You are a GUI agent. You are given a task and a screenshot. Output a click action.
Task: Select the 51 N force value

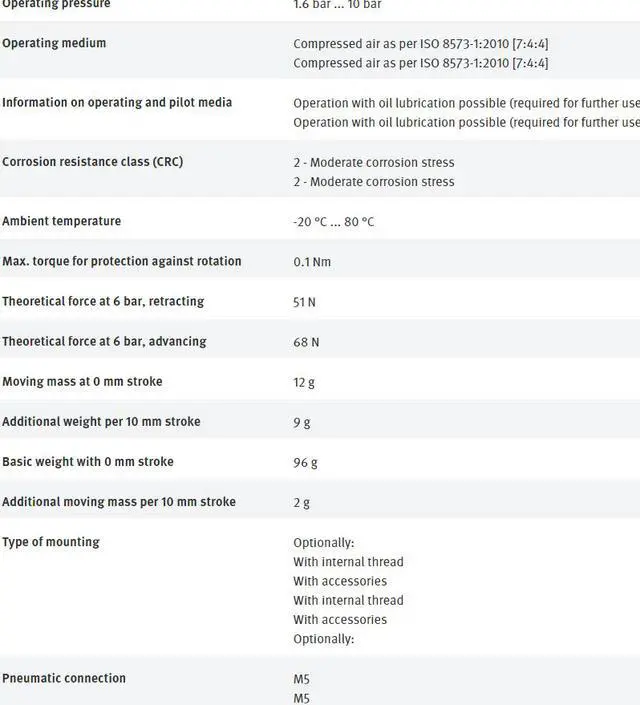pos(304,302)
